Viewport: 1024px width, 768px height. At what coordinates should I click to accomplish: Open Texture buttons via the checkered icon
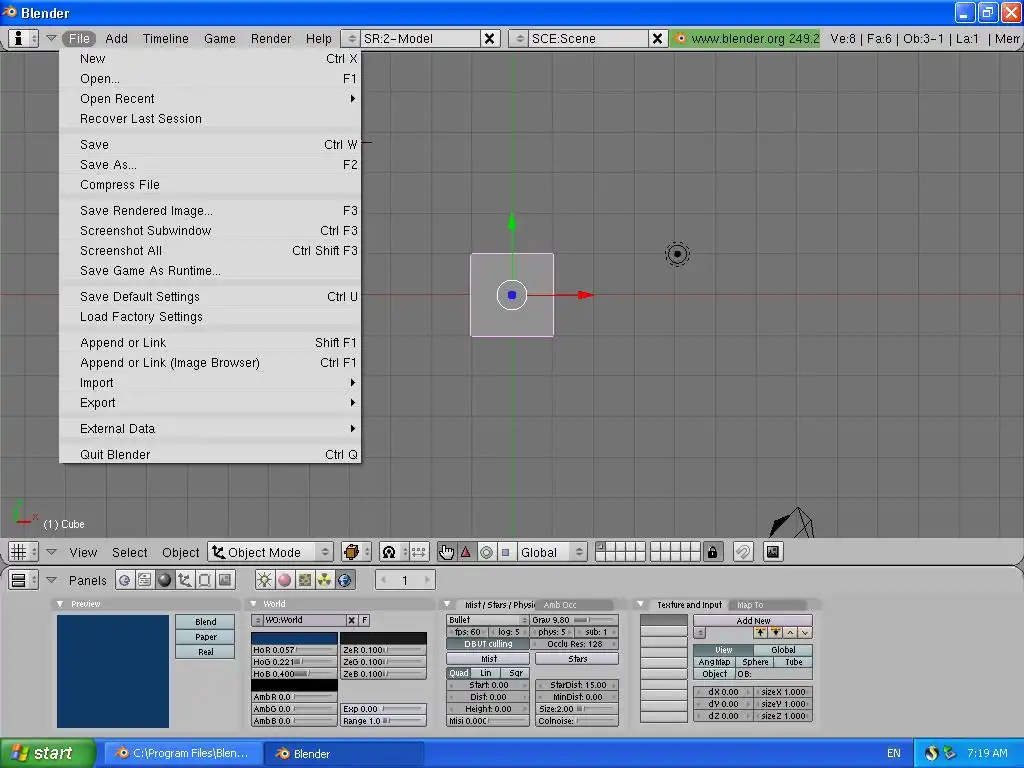point(304,580)
